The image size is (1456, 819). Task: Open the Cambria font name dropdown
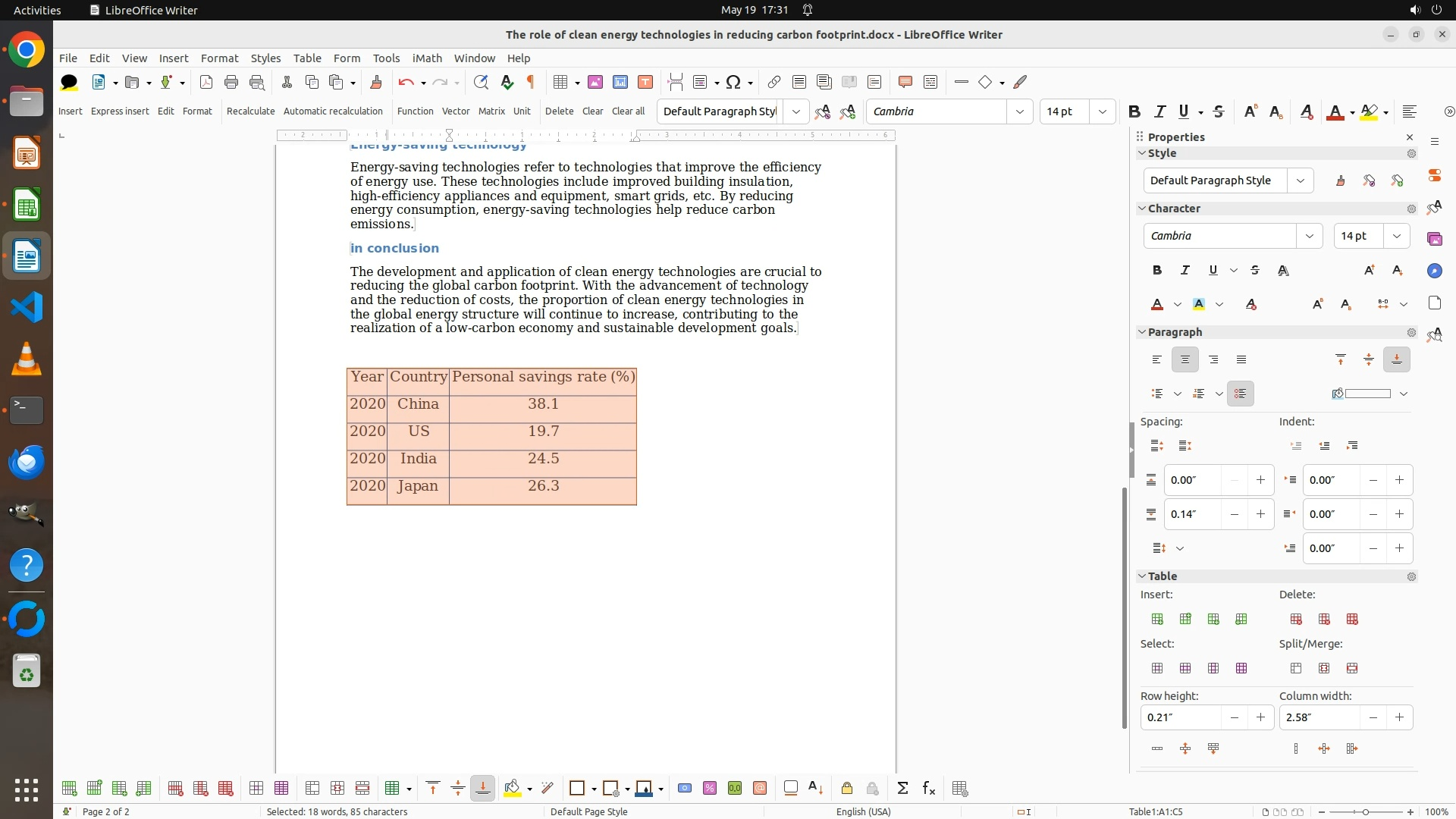1019,111
